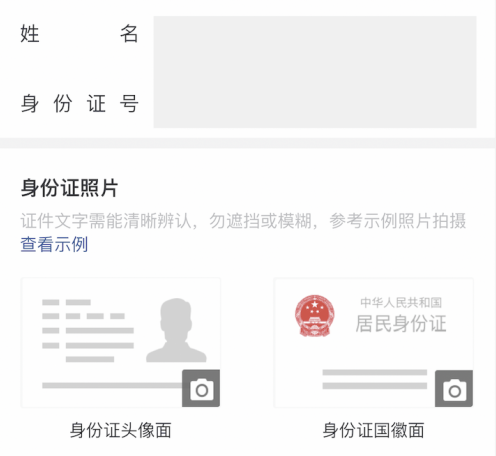
Task: Select the 身份证国徽面 upload card
Action: (x=373, y=342)
